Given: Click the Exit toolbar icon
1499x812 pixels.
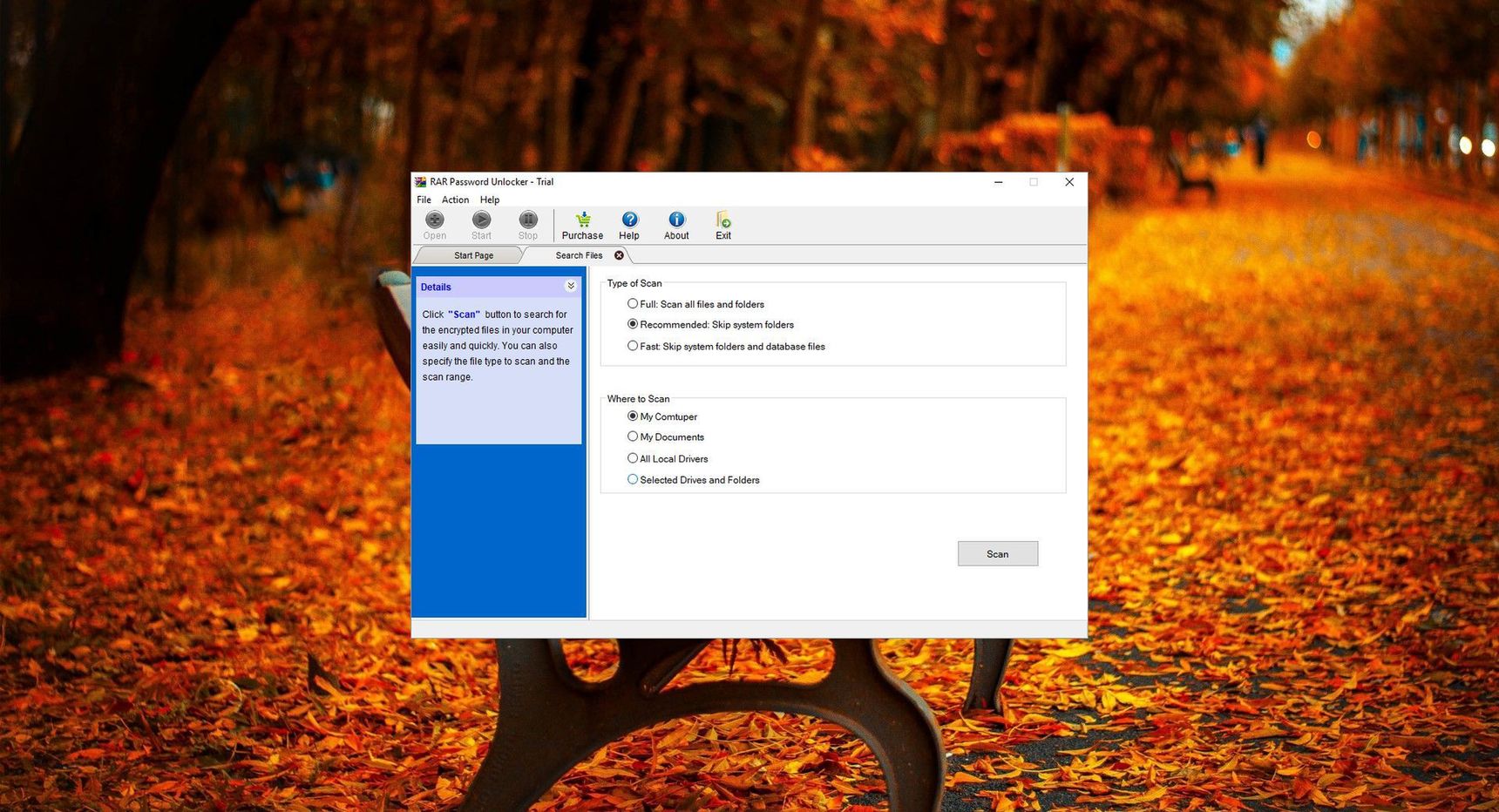Looking at the screenshot, I should coord(723,225).
